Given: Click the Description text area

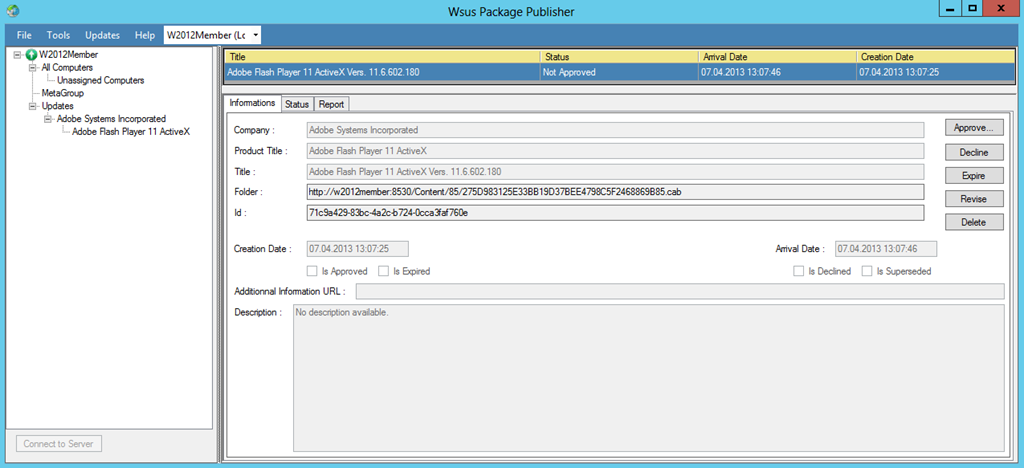Looking at the screenshot, I should coord(648,378).
